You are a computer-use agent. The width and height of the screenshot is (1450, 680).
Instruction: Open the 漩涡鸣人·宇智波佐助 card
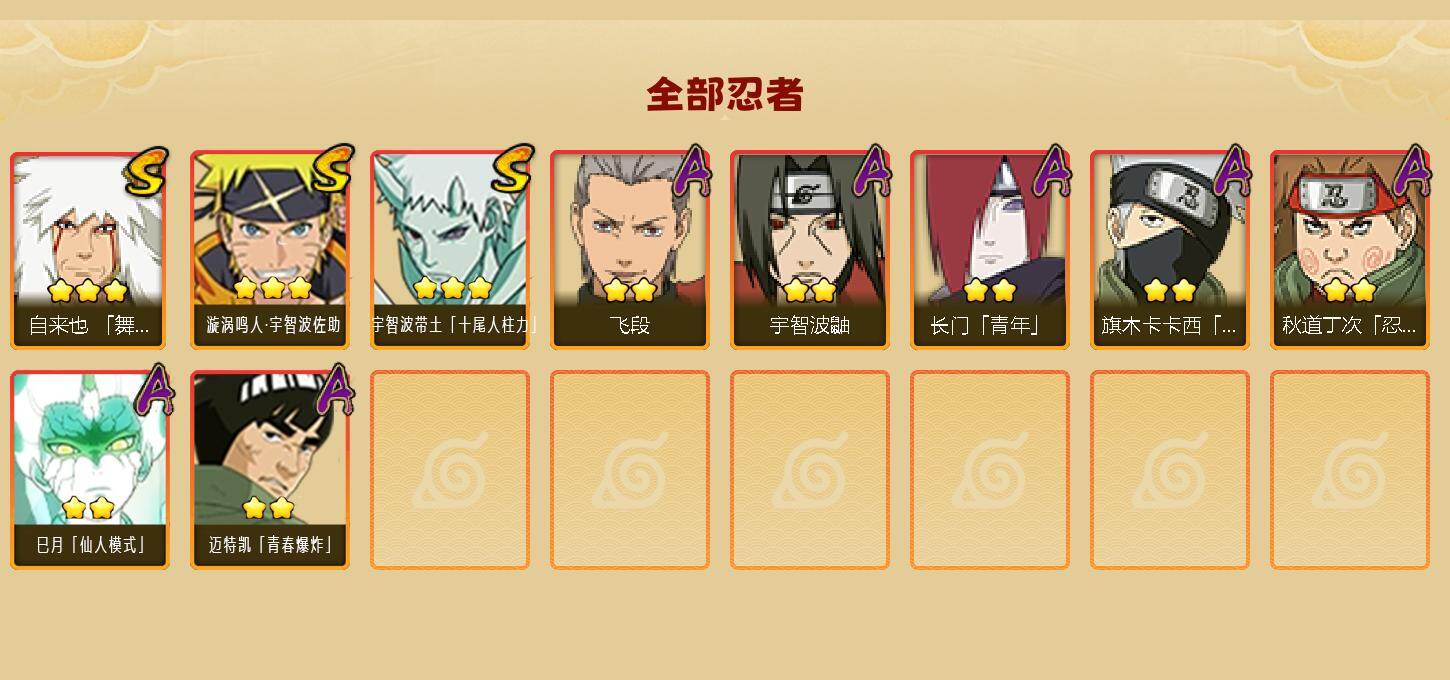(270, 250)
